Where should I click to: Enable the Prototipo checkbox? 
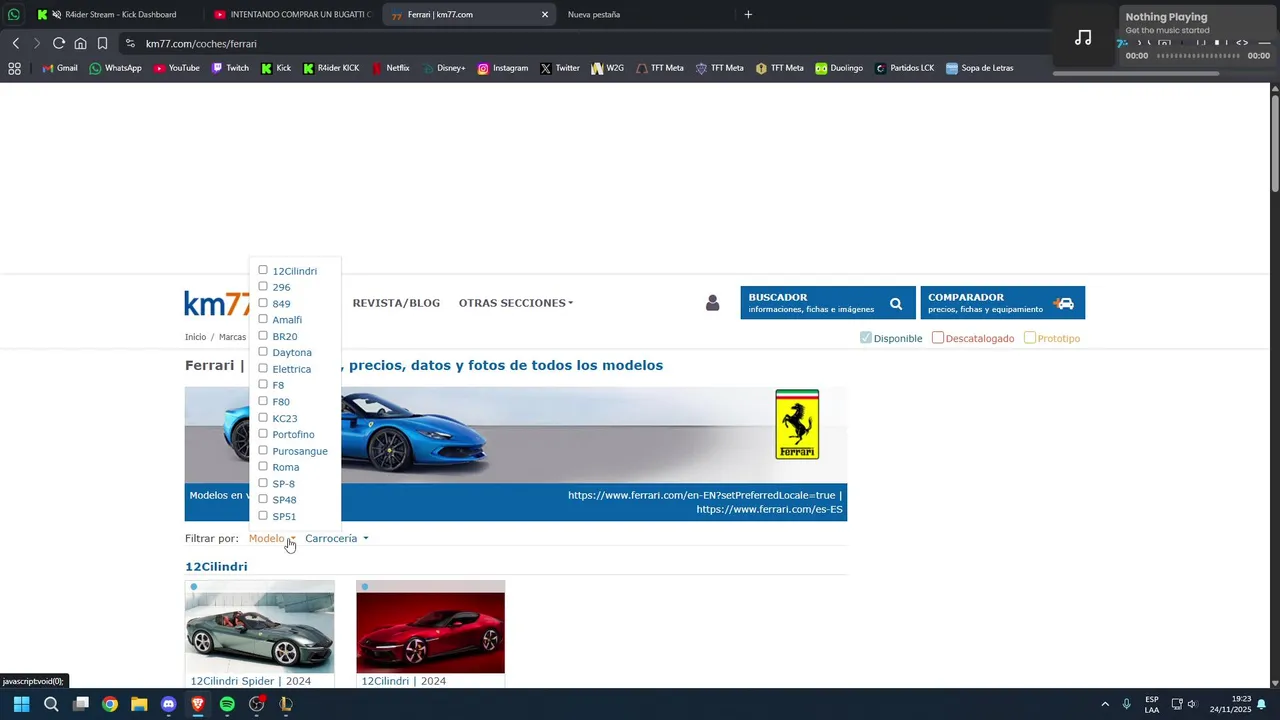tap(1030, 338)
